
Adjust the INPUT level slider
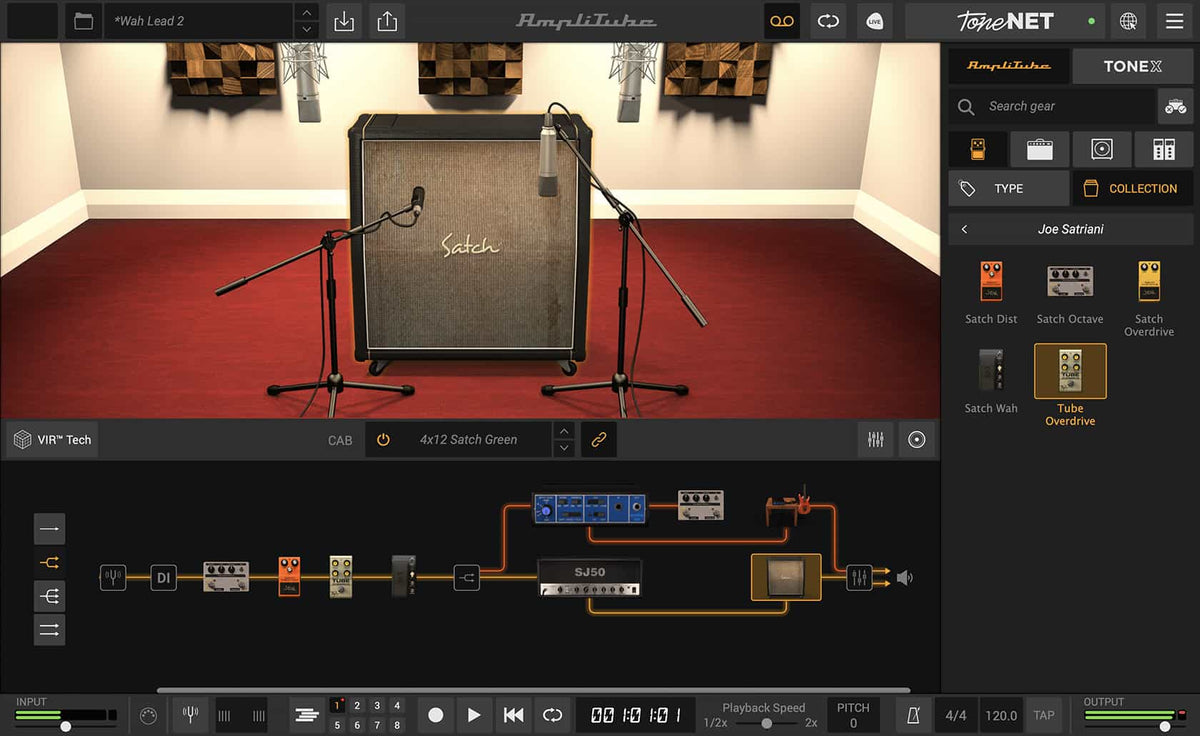point(66,726)
